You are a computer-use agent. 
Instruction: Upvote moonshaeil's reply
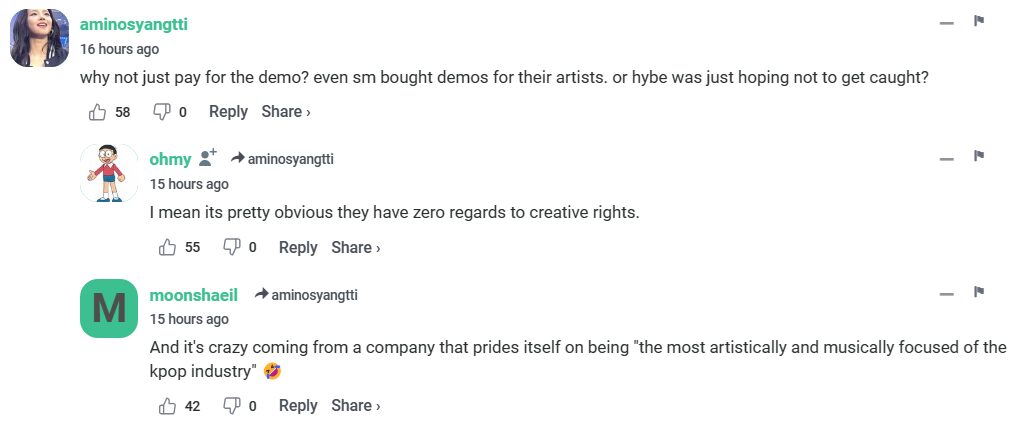pos(168,405)
